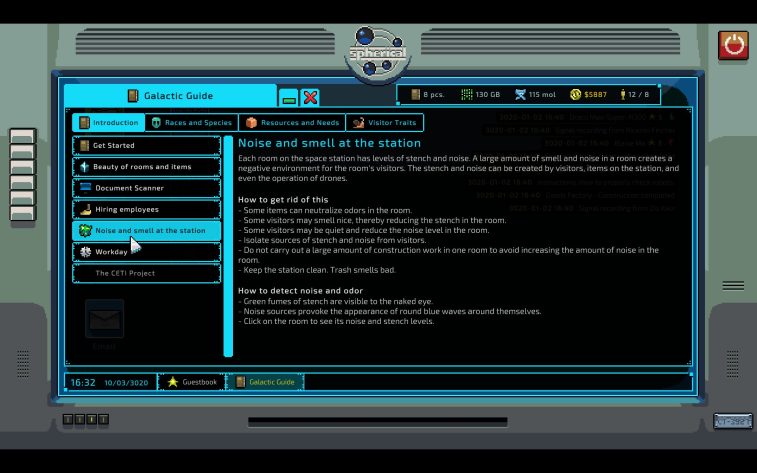Open Guestbook from the taskbar
The width and height of the screenshot is (757, 473).
click(192, 382)
